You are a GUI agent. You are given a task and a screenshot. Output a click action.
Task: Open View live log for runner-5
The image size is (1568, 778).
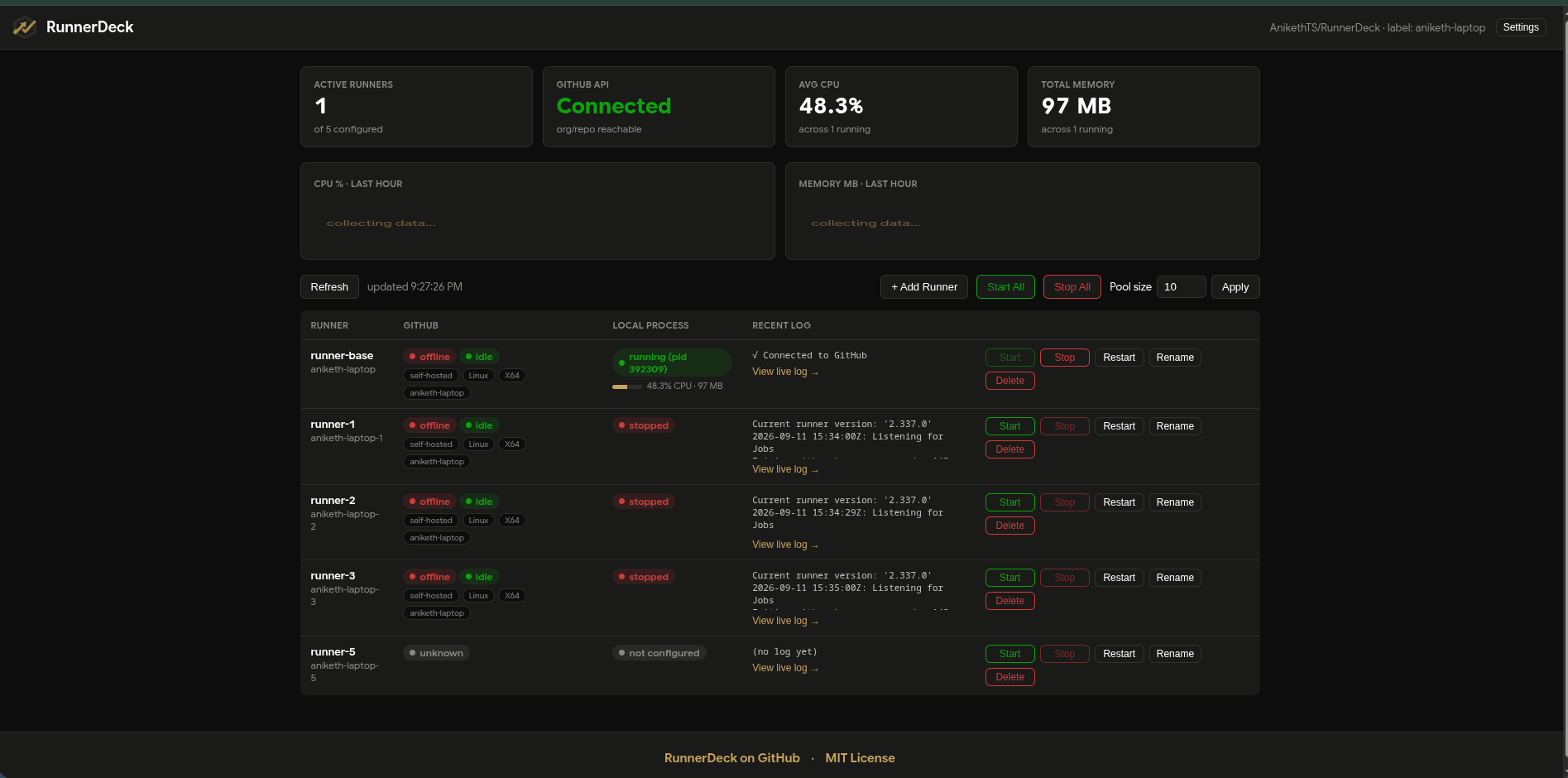pos(785,668)
